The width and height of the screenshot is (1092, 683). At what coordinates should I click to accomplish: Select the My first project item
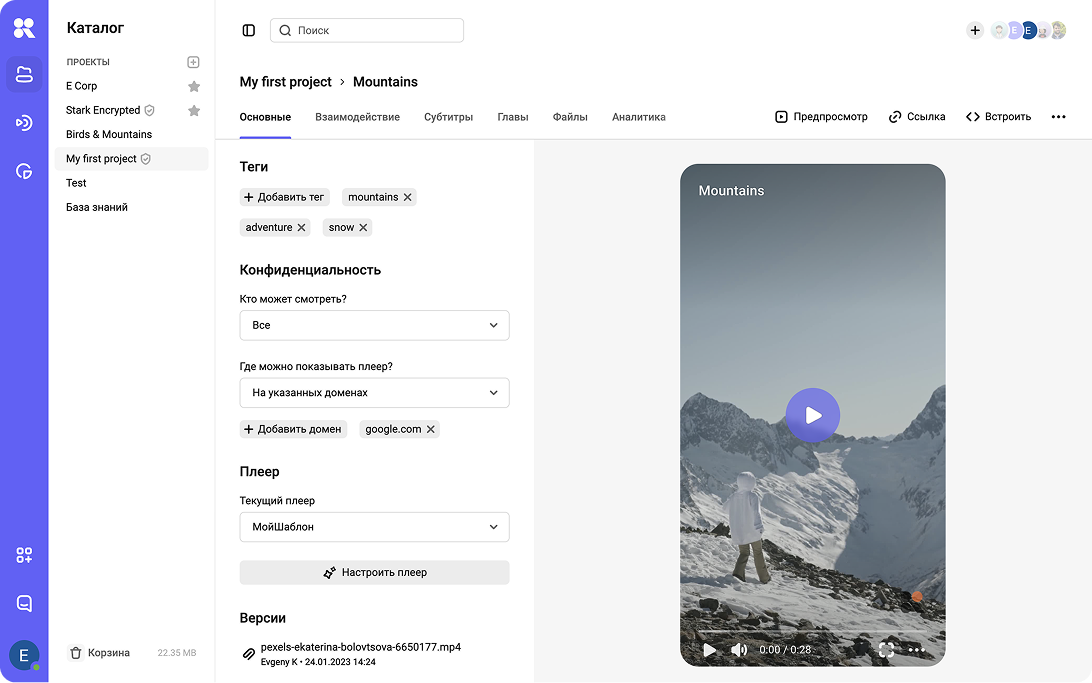[x=132, y=159]
